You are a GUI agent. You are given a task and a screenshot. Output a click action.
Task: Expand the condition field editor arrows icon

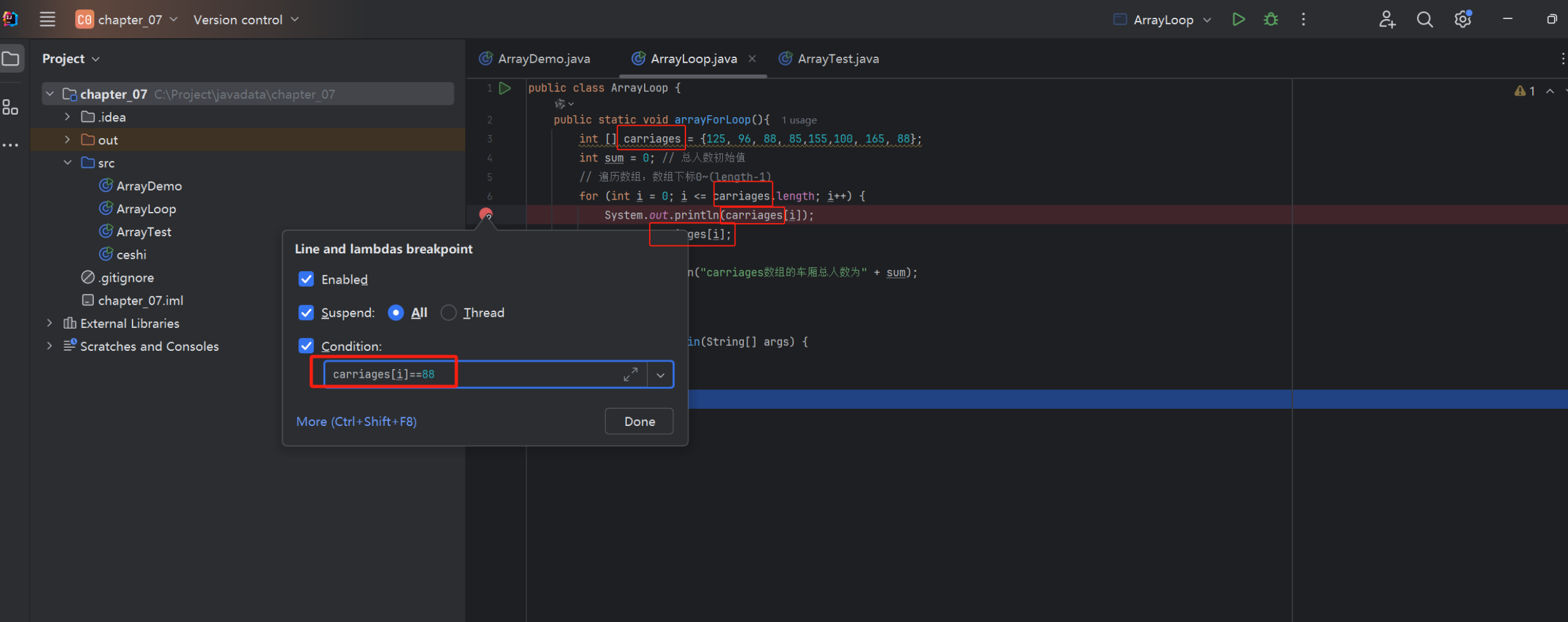[631, 374]
